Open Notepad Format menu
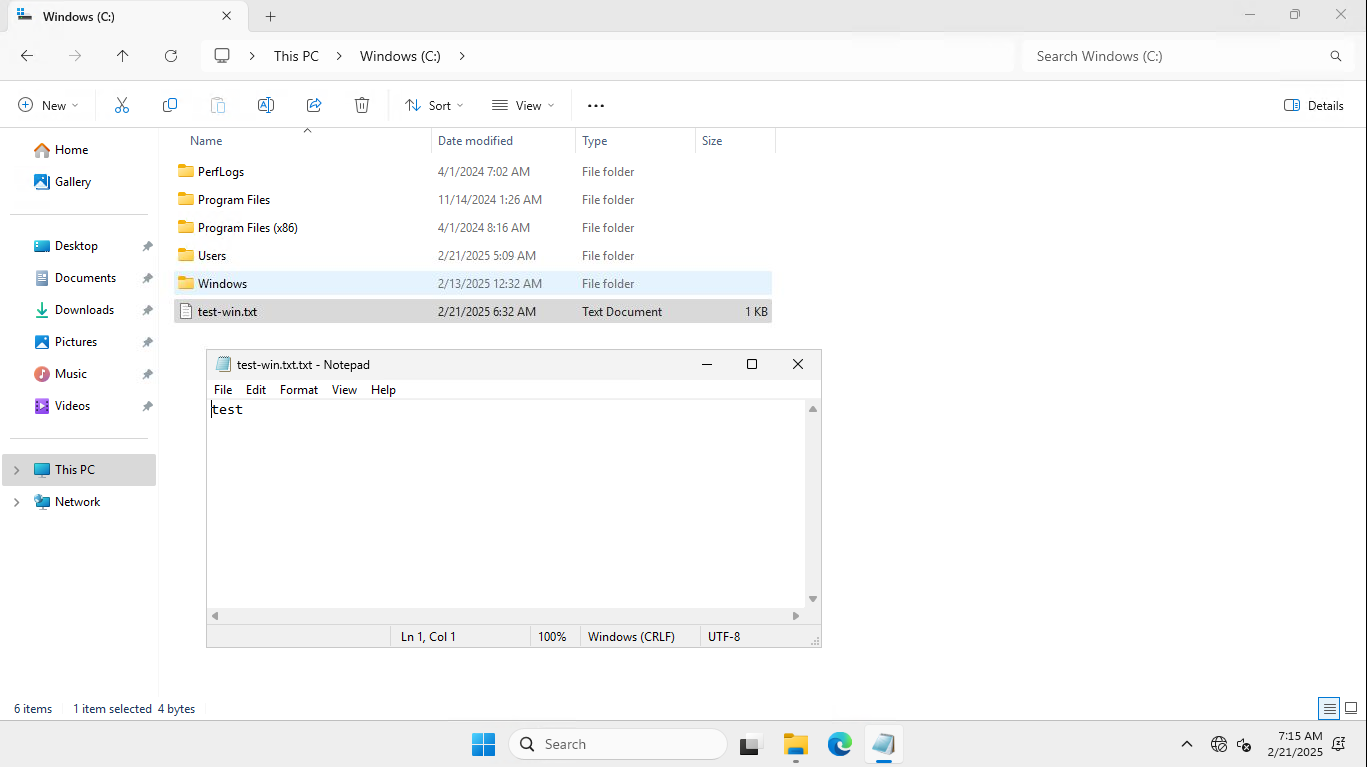The height and width of the screenshot is (767, 1367). coord(299,390)
